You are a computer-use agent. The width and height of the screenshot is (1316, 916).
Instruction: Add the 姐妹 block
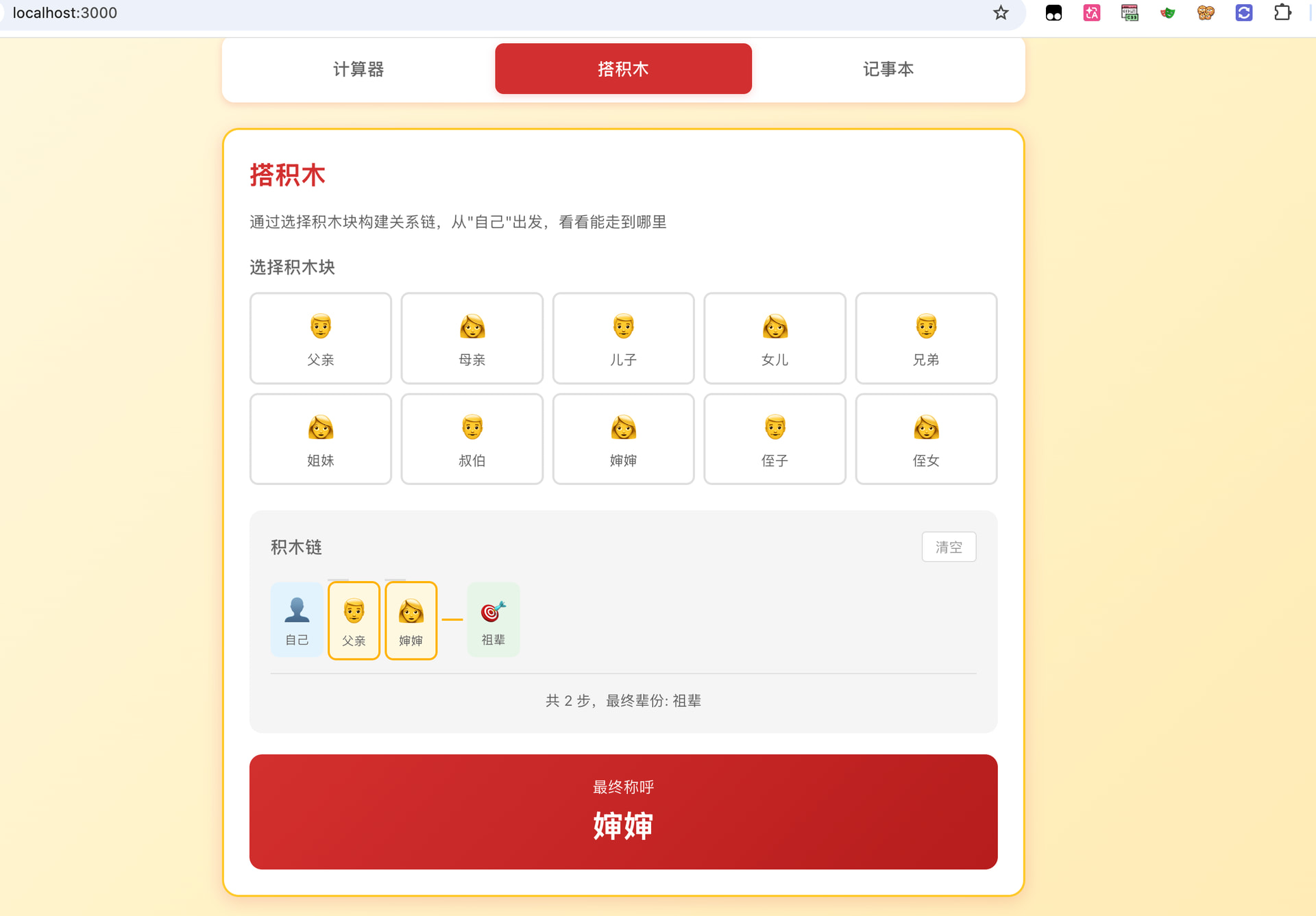pos(320,439)
